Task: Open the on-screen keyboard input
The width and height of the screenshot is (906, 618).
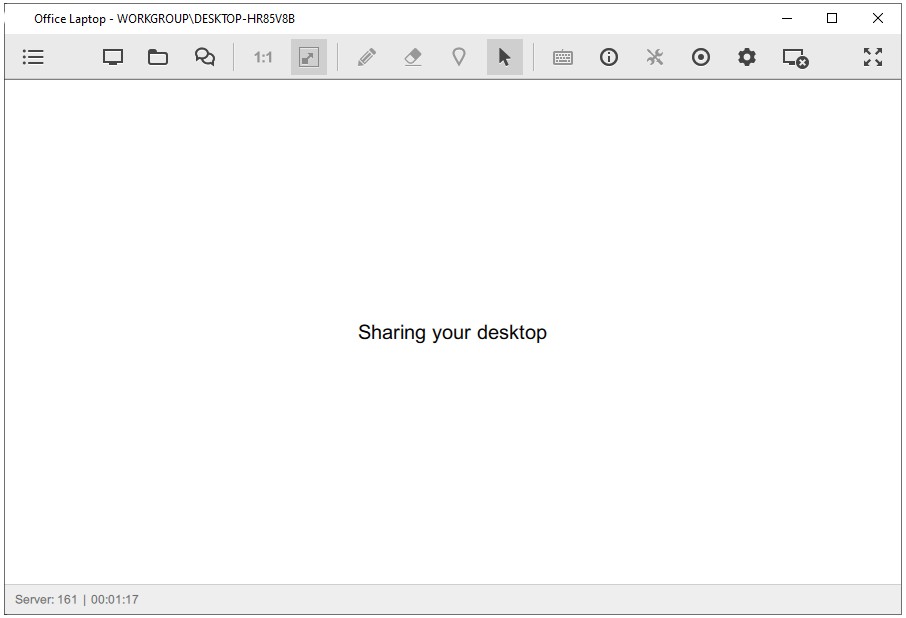Action: (x=562, y=57)
